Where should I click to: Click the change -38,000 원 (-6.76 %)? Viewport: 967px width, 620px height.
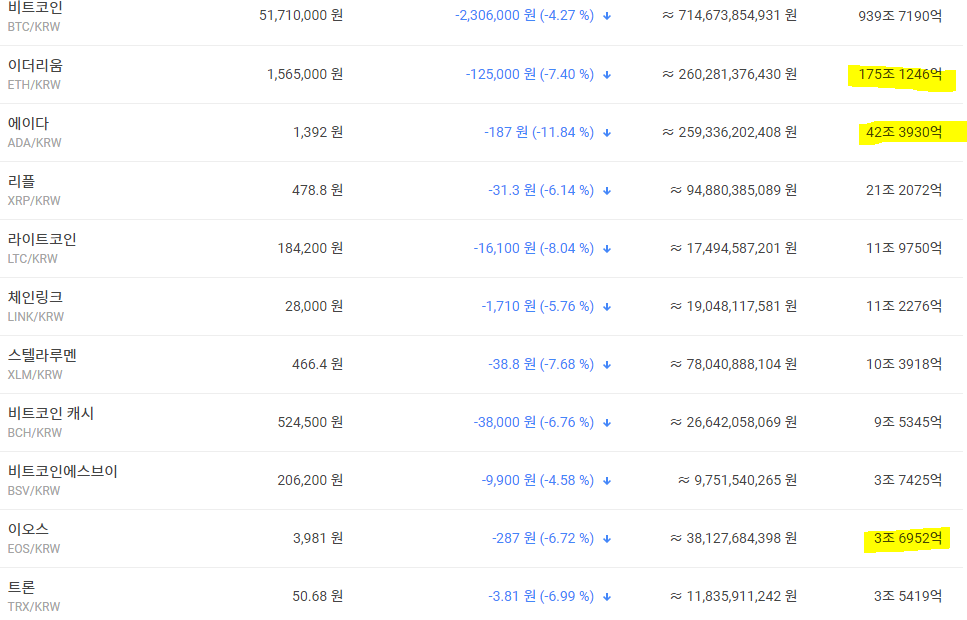[533, 422]
